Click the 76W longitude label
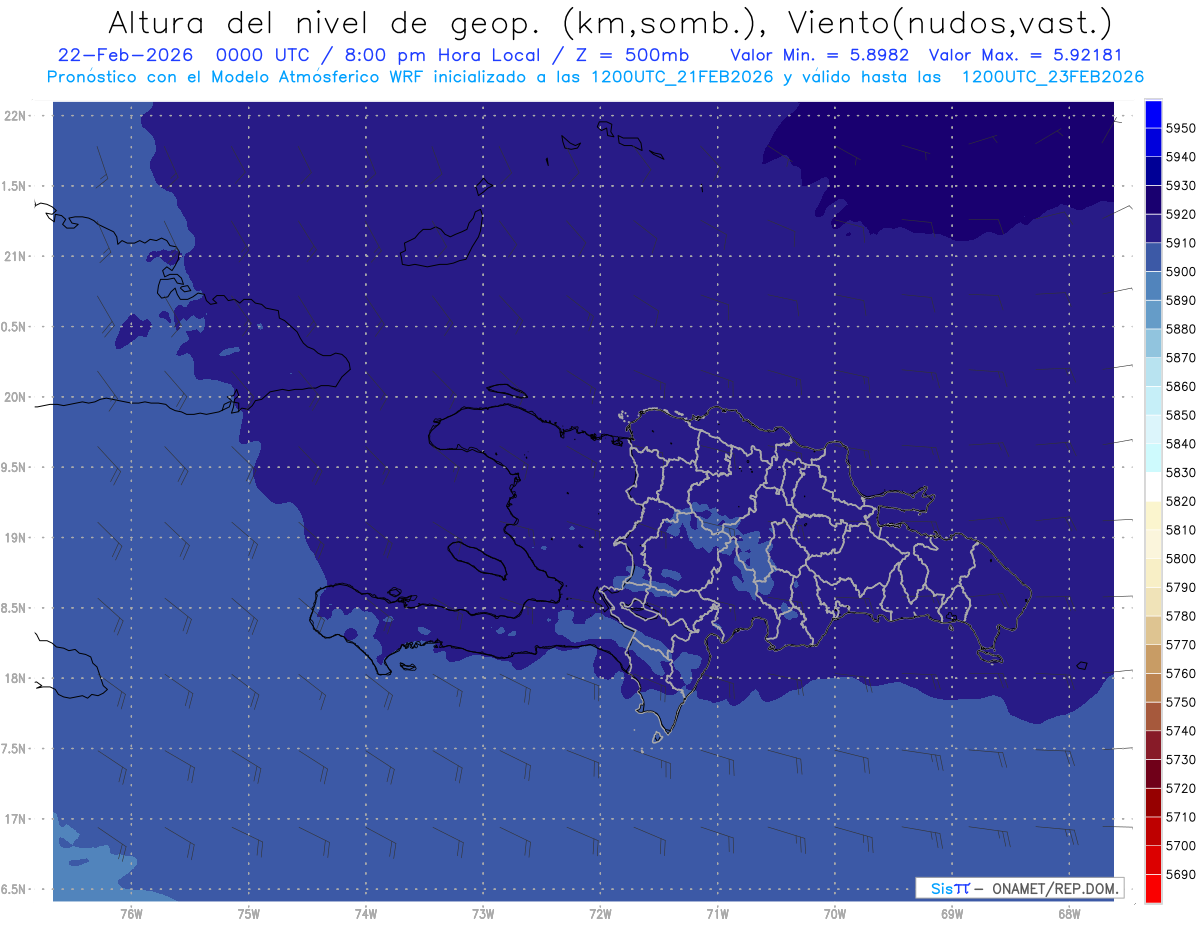The image size is (1200, 927). point(131,914)
